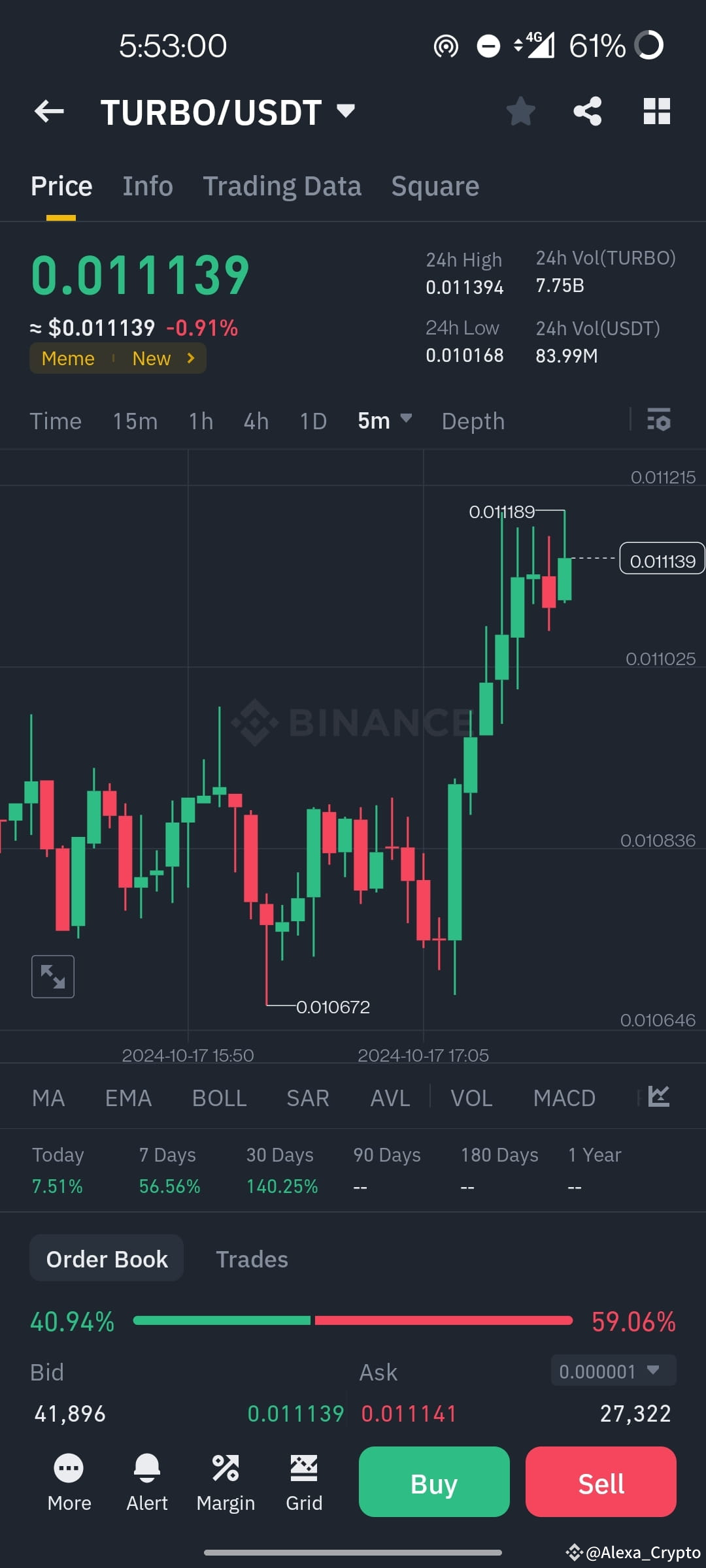Open the share icon
This screenshot has width=706, height=1568.
point(588,111)
